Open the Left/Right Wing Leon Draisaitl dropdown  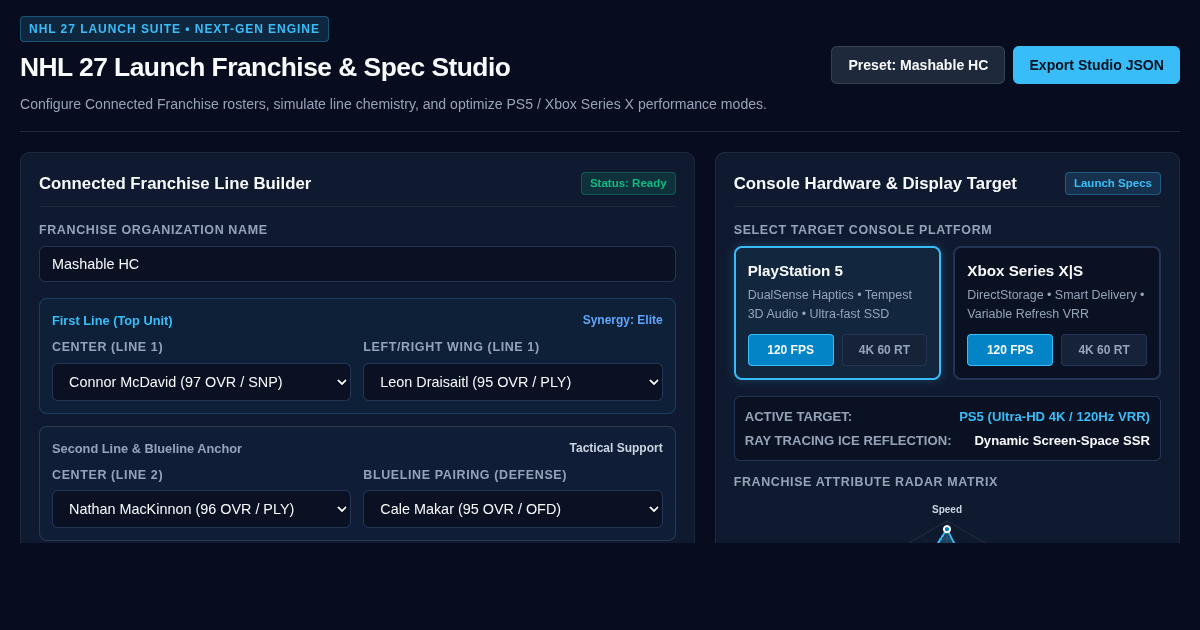[x=513, y=382]
